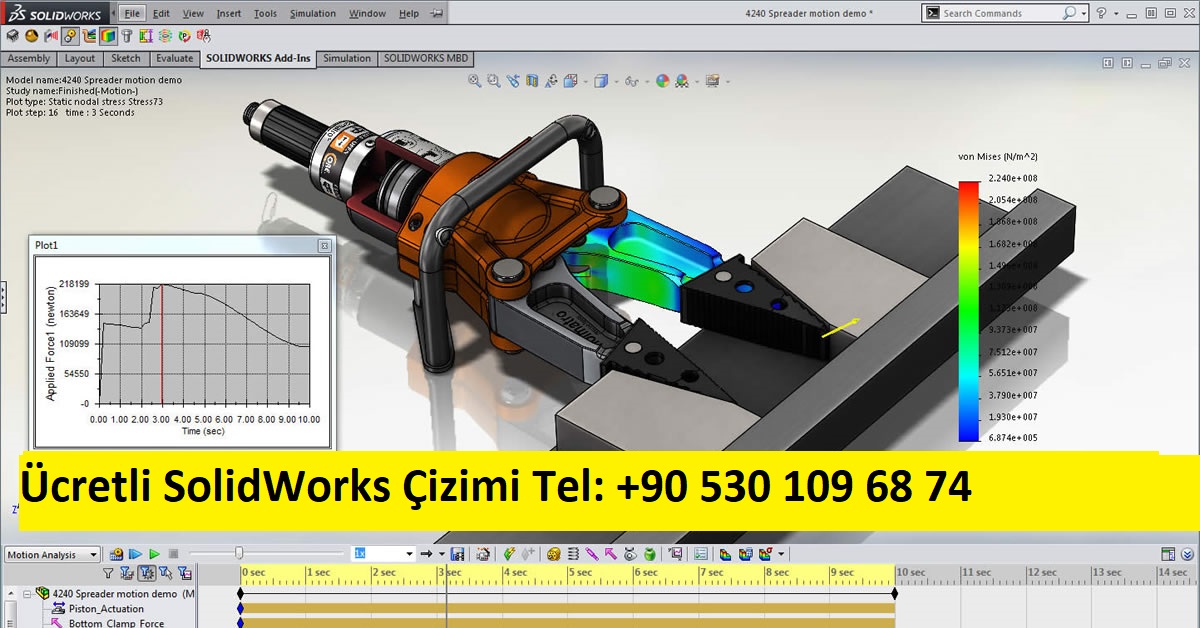Click the Calculate motion study icon

[x=117, y=553]
